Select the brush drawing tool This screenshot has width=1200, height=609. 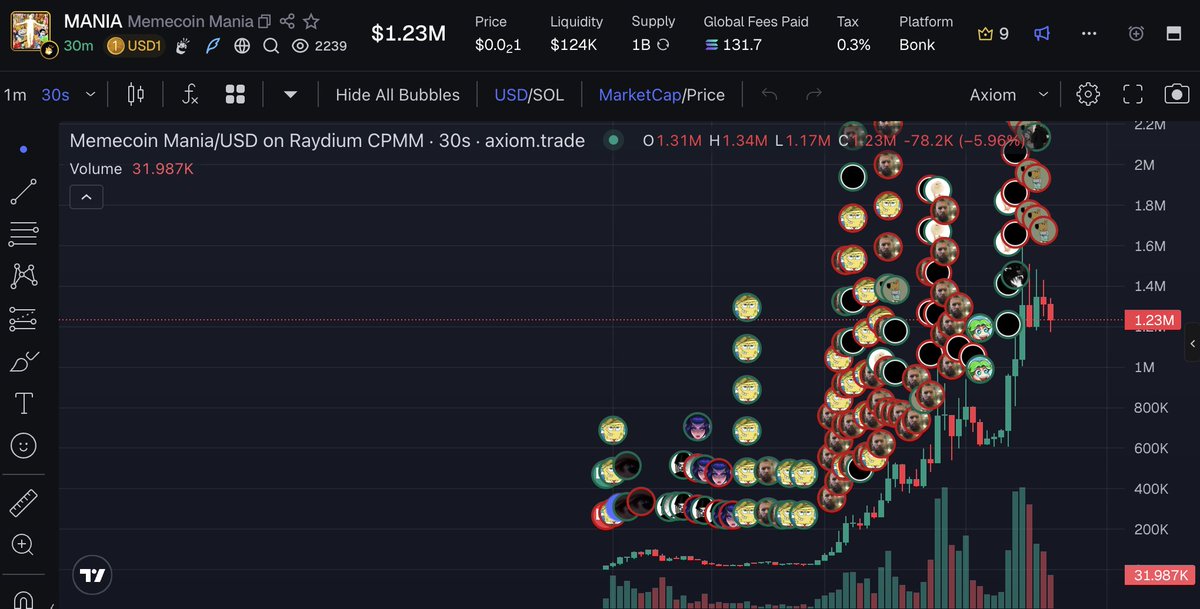(24, 362)
